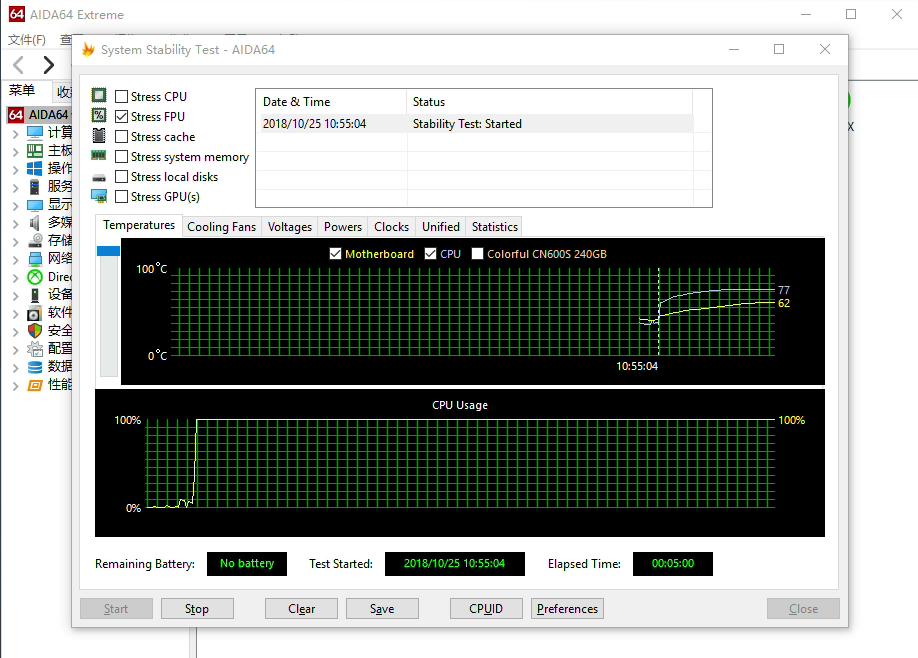
Task: Click the forward navigation arrow
Action: click(48, 66)
